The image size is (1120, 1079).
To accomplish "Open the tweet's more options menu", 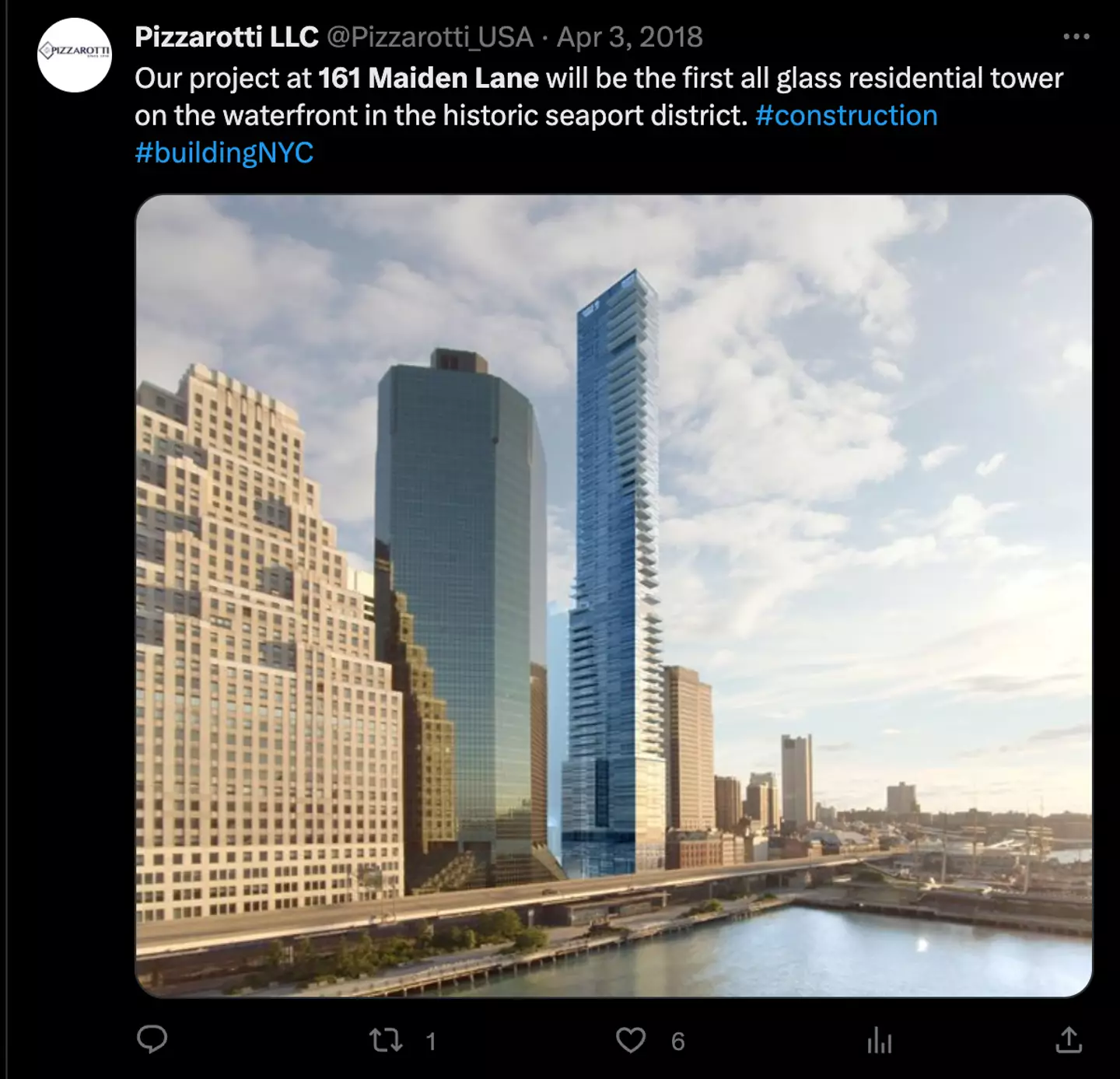I will click(x=1076, y=37).
